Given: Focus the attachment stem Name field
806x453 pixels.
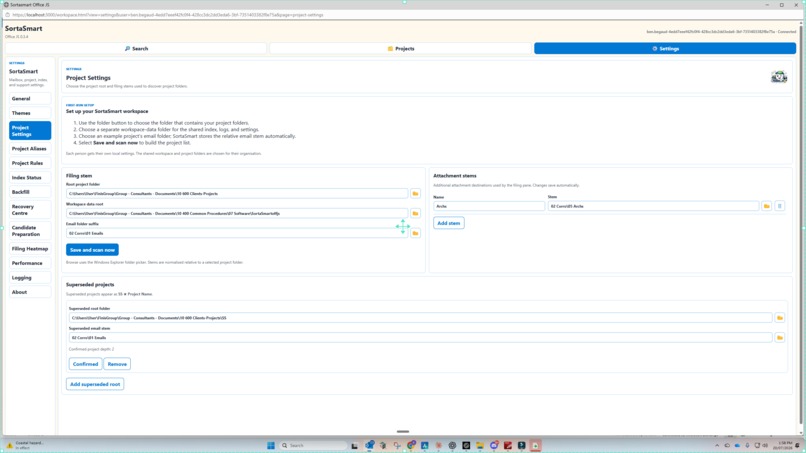Looking at the screenshot, I should [x=489, y=206].
